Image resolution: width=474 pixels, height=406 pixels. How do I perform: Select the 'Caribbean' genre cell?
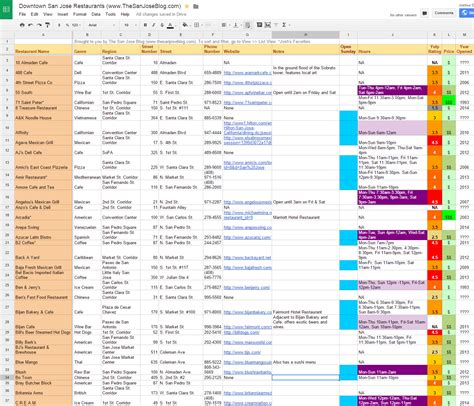click(87, 253)
